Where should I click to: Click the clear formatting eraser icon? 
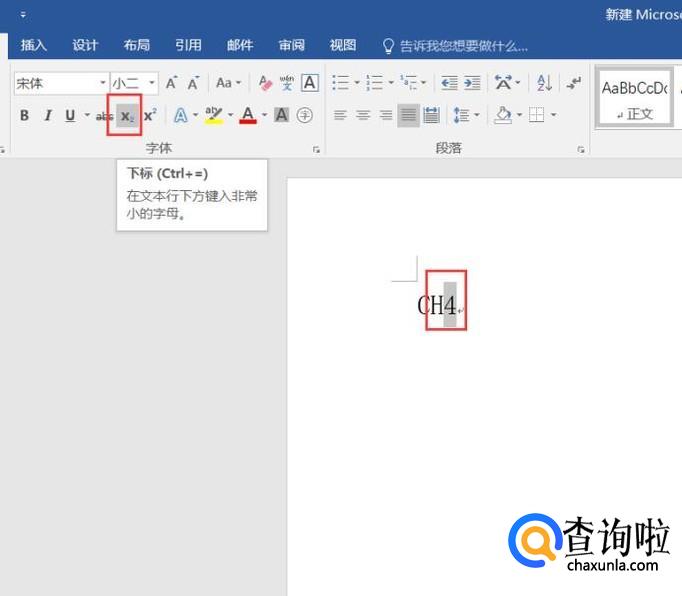click(265, 83)
